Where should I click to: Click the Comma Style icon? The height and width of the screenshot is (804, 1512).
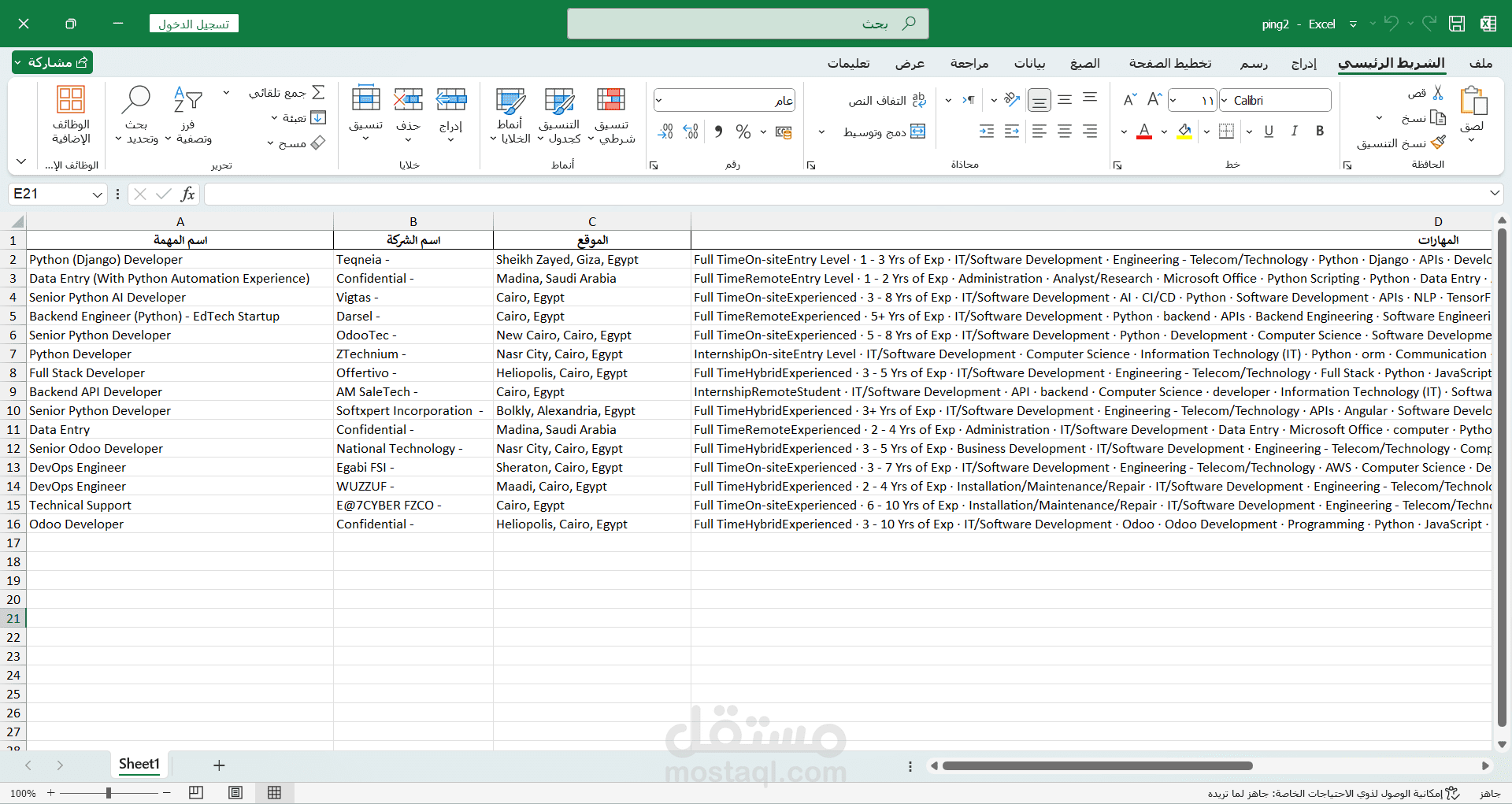[x=718, y=132]
